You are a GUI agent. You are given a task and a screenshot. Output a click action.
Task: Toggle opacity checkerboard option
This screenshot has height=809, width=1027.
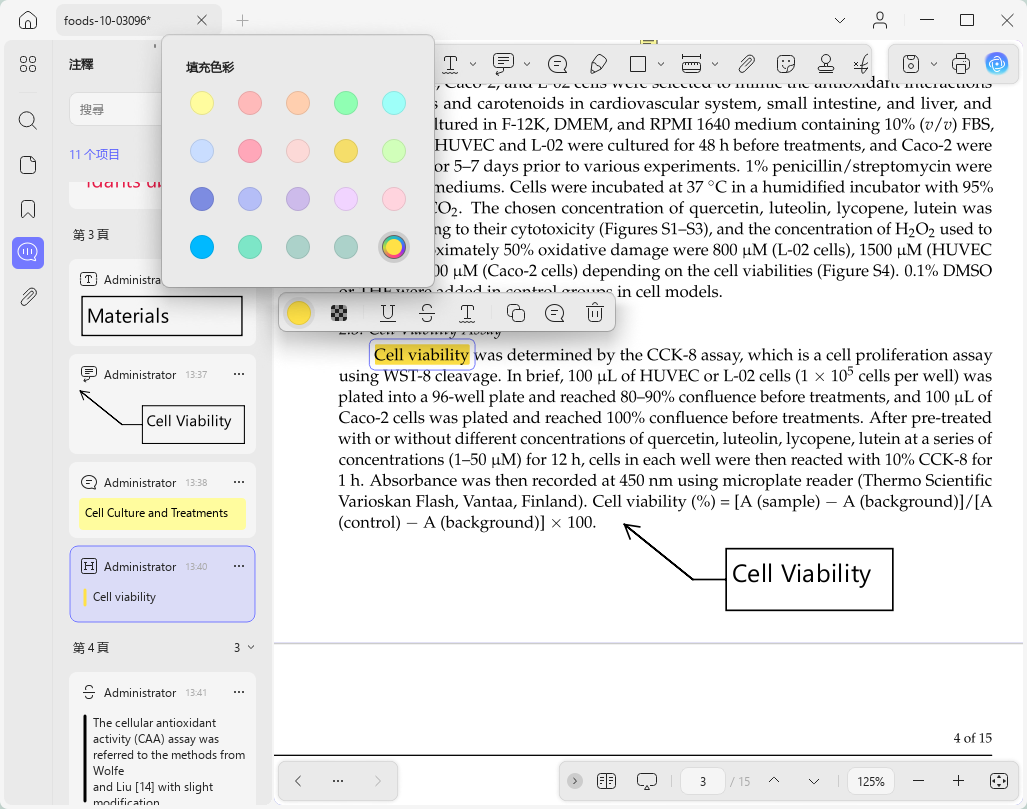[339, 313]
